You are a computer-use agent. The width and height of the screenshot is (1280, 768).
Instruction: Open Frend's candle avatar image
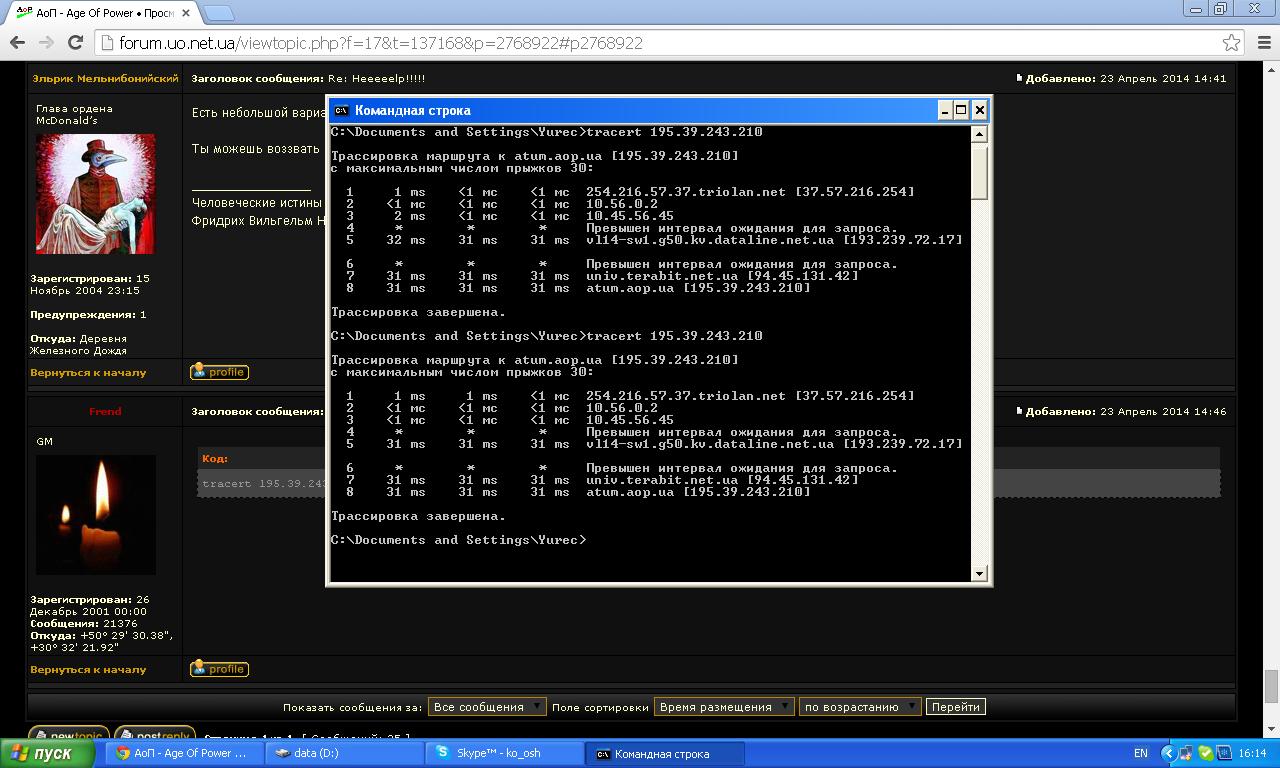click(96, 514)
